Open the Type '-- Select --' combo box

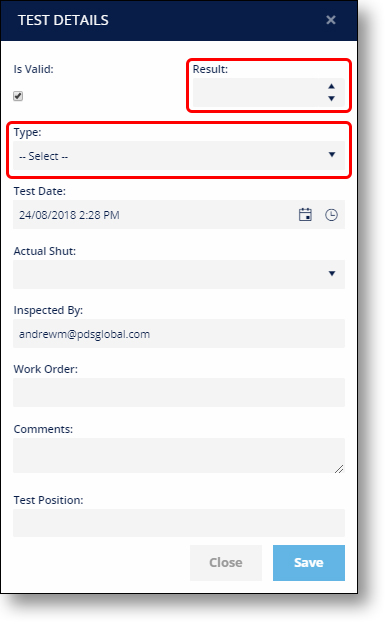(x=179, y=156)
